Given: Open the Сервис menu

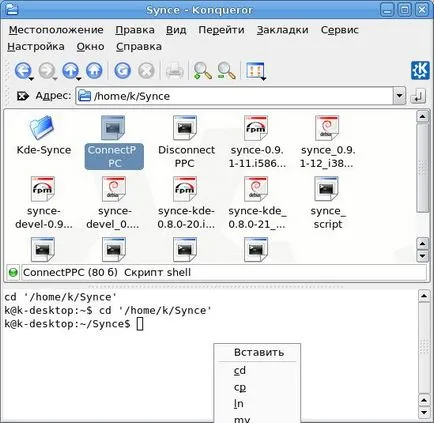Looking at the screenshot, I should tap(339, 30).
